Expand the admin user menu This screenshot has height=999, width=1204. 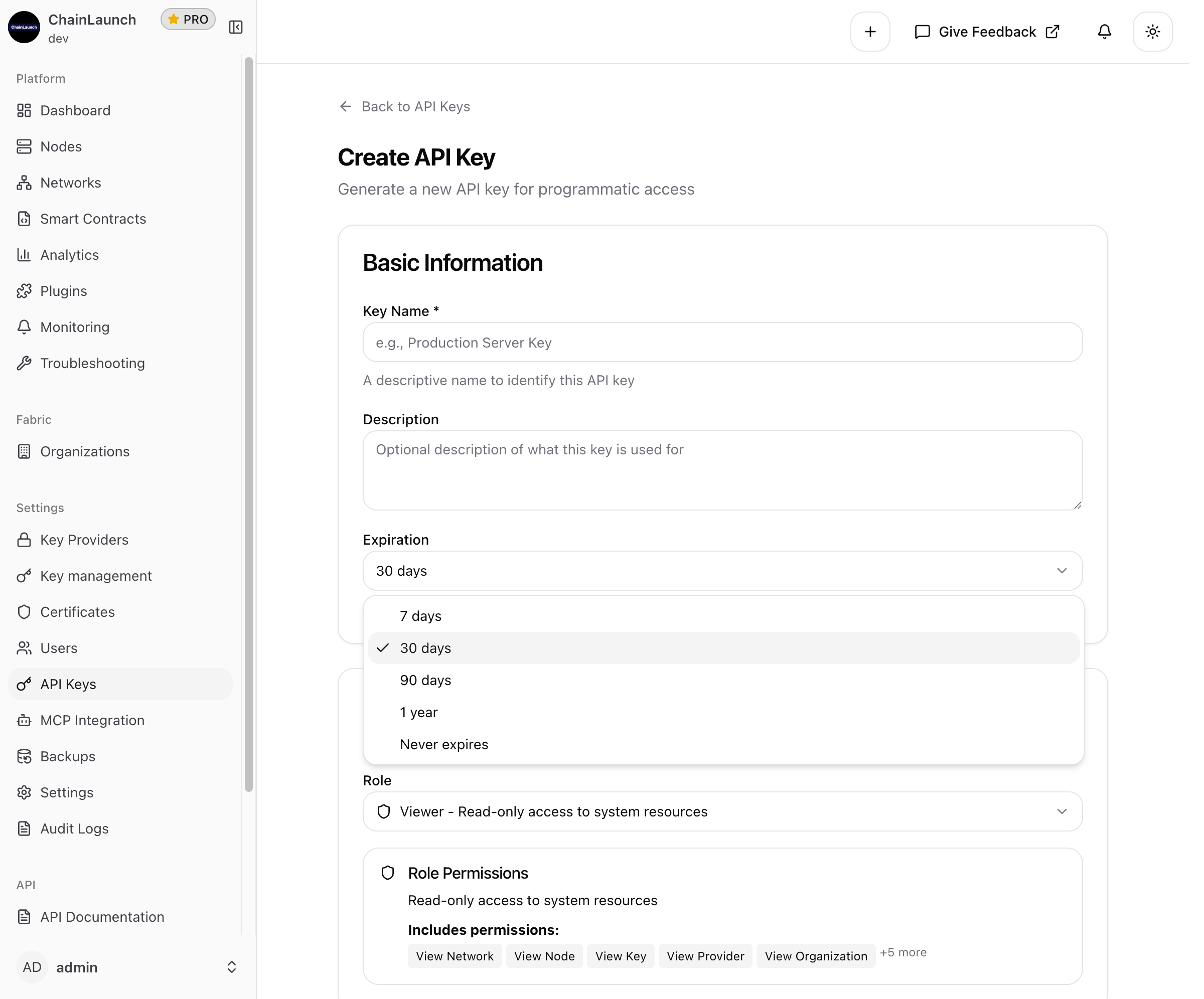click(x=231, y=967)
